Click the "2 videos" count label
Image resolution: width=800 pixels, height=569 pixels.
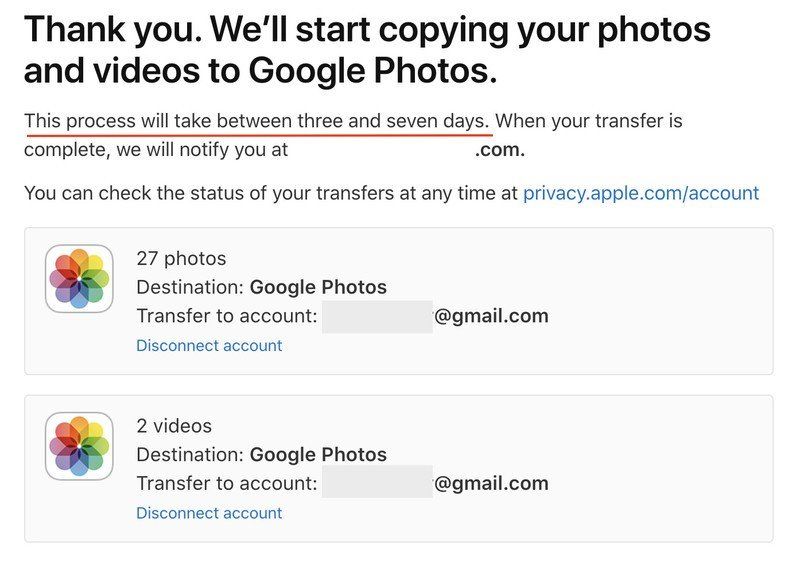coord(174,426)
